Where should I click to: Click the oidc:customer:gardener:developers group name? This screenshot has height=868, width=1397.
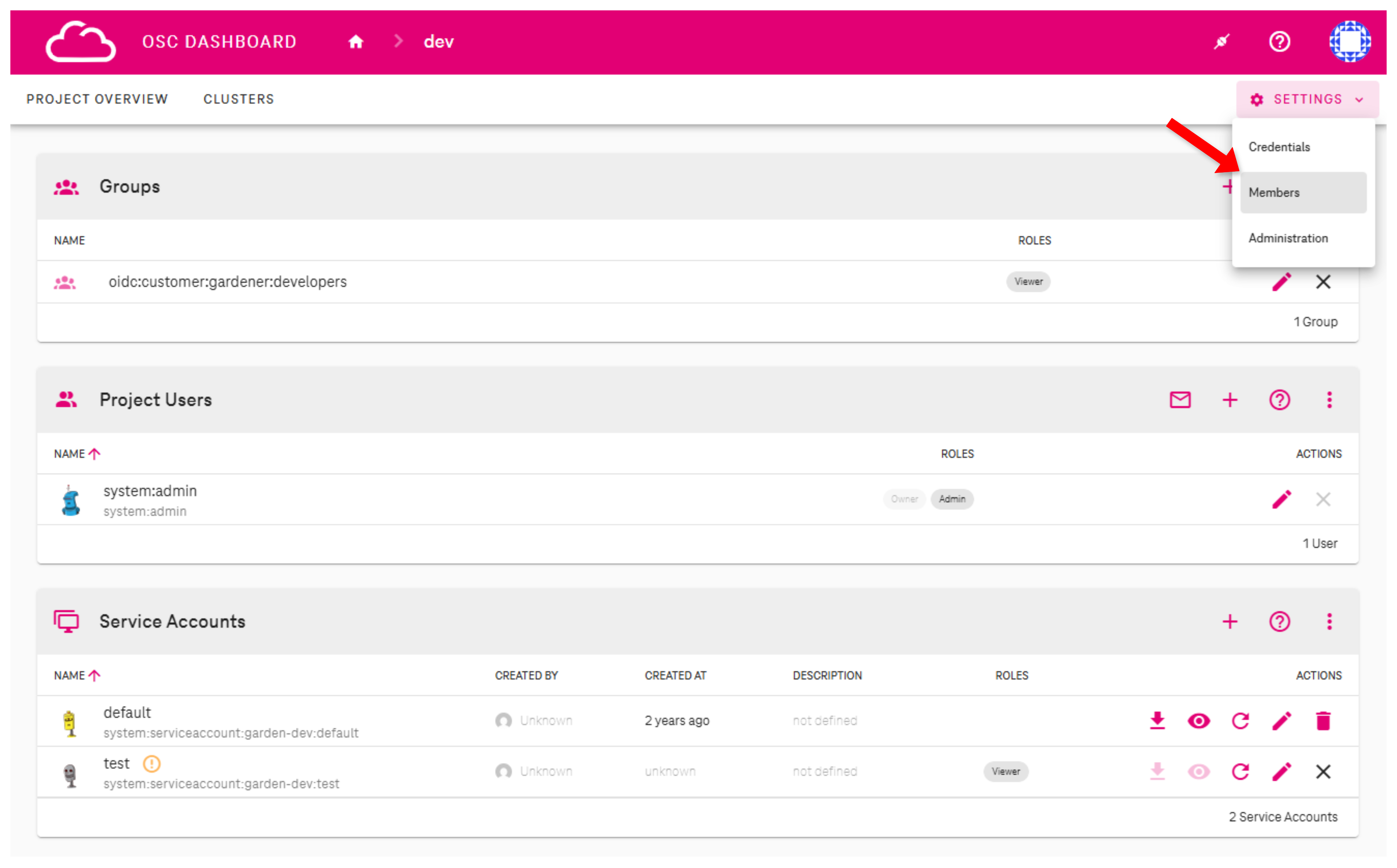[x=227, y=282]
